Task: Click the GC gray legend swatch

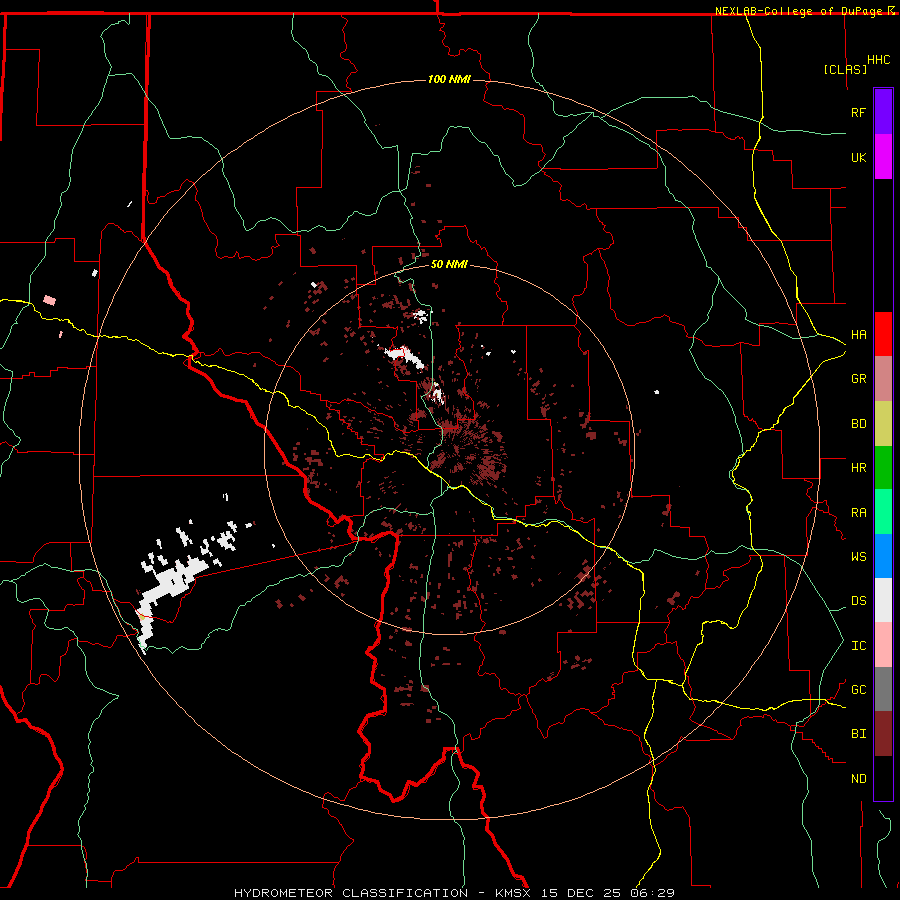Action: pos(883,689)
